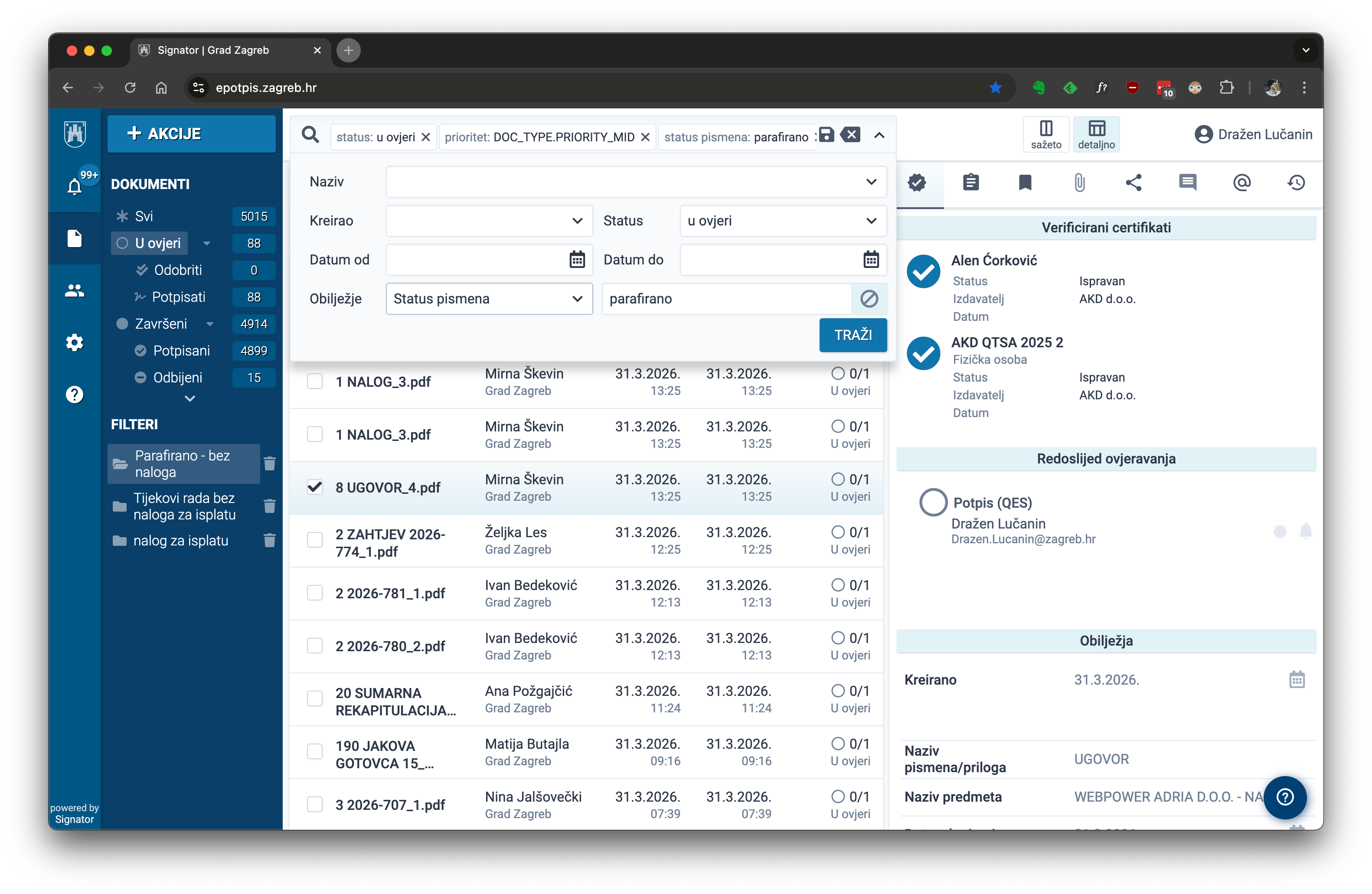Viewport: 1372px width, 894px height.
Task: Select the 3 2026-707_1.pdf checkbox
Action: [315, 805]
